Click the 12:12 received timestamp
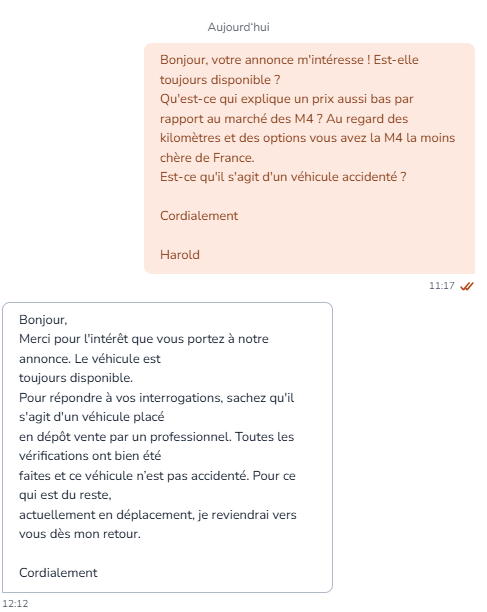Viewport: 487px width, 612px height. click(15, 604)
